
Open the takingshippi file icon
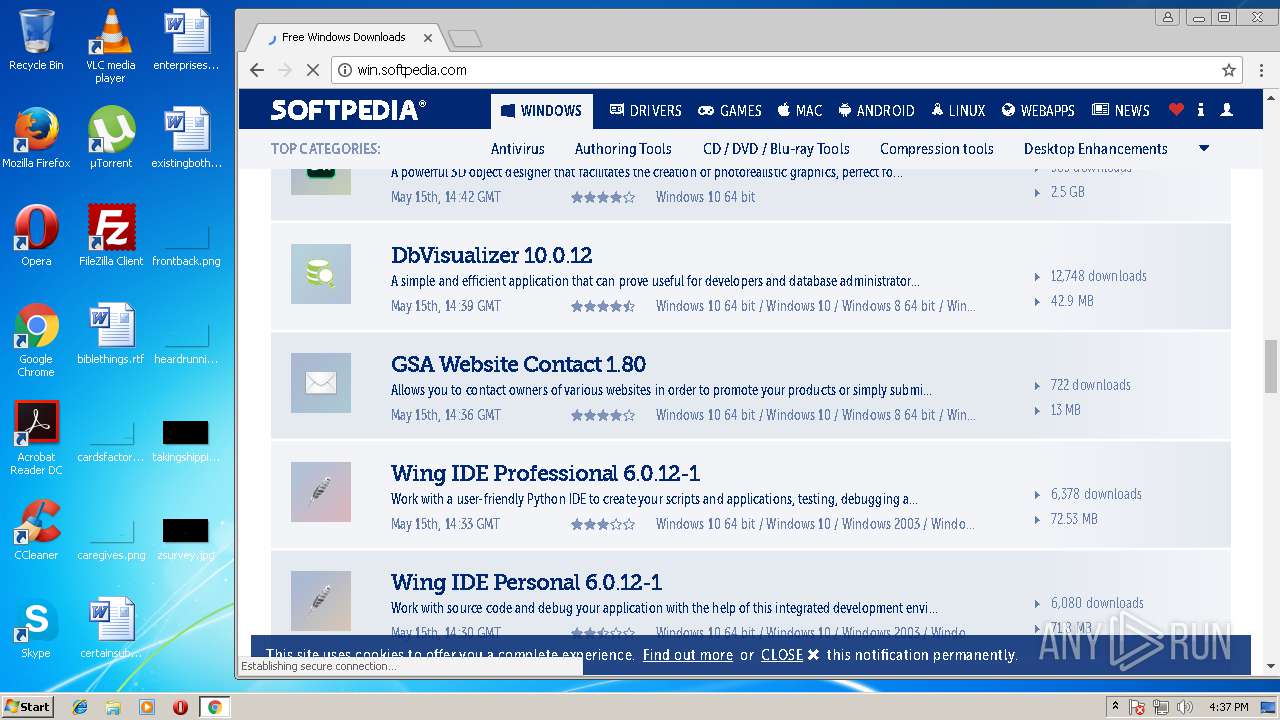point(186,442)
